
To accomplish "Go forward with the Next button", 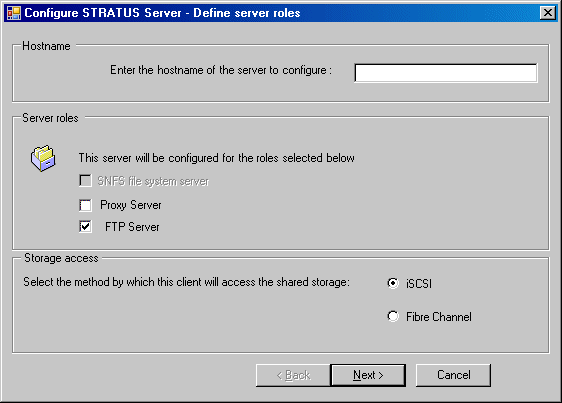I will click(368, 375).
